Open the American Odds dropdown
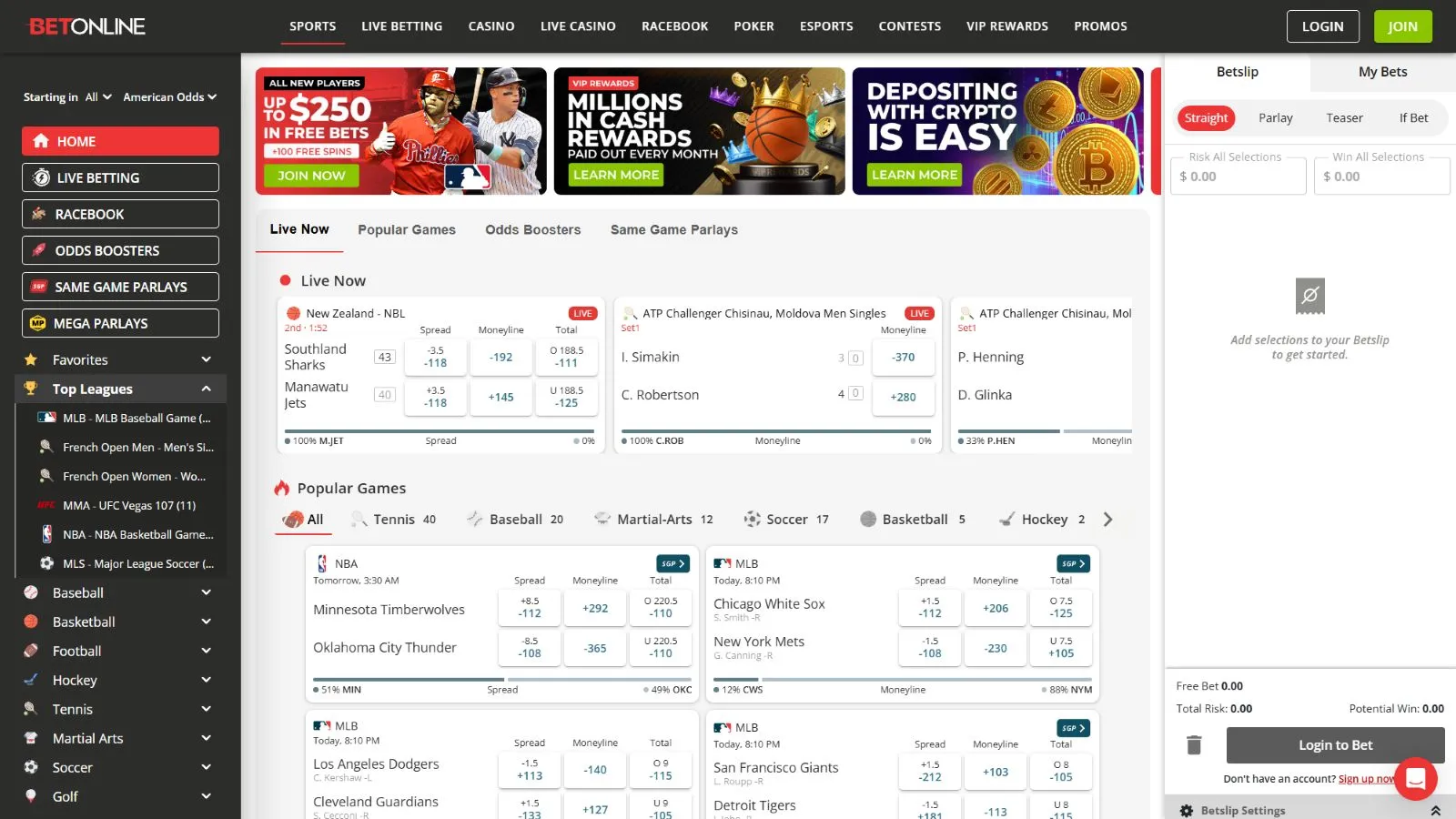 [x=170, y=97]
